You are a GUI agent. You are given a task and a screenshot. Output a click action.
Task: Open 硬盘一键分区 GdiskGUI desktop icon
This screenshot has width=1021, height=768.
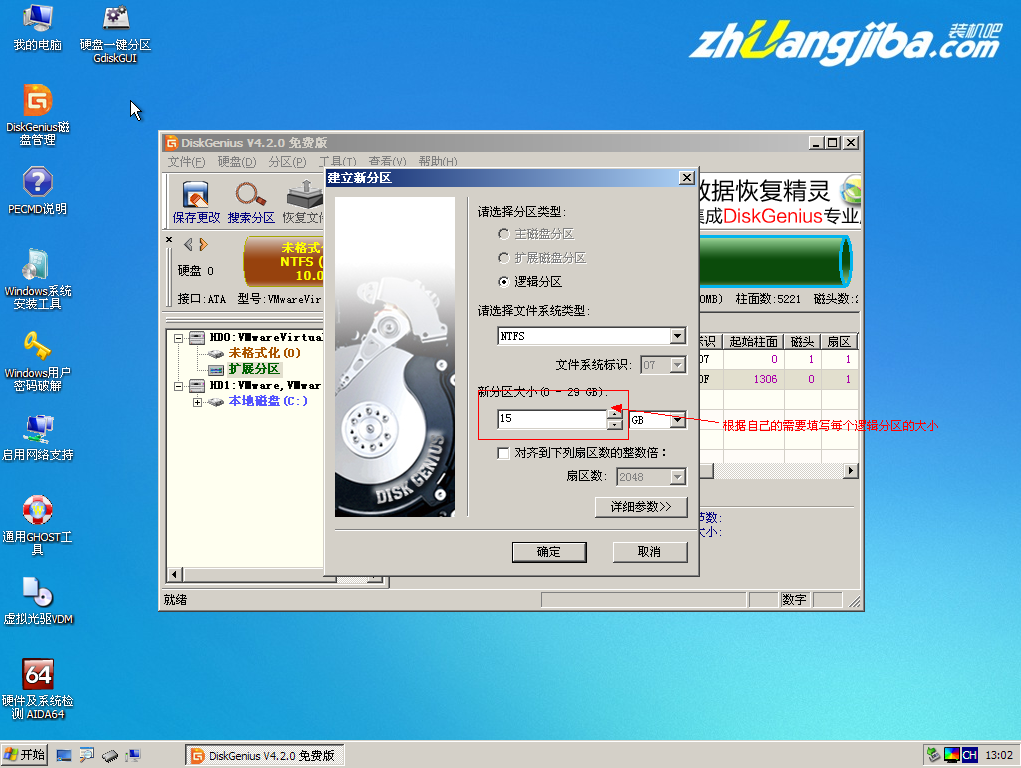pyautogui.click(x=115, y=22)
